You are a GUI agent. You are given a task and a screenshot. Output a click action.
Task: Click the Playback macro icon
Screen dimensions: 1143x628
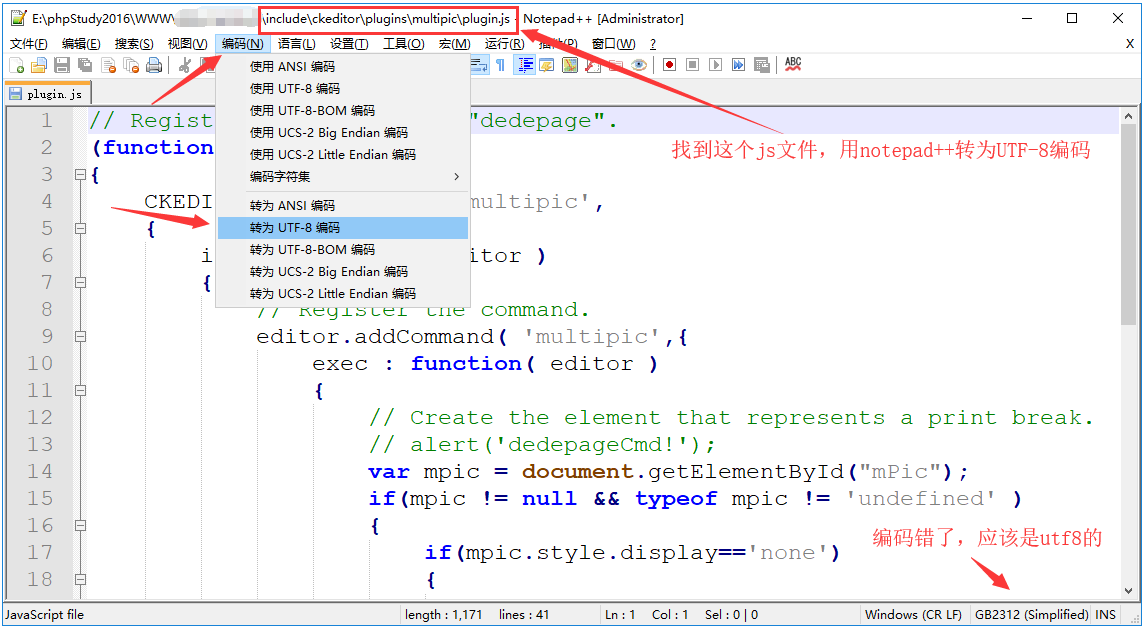(x=715, y=65)
